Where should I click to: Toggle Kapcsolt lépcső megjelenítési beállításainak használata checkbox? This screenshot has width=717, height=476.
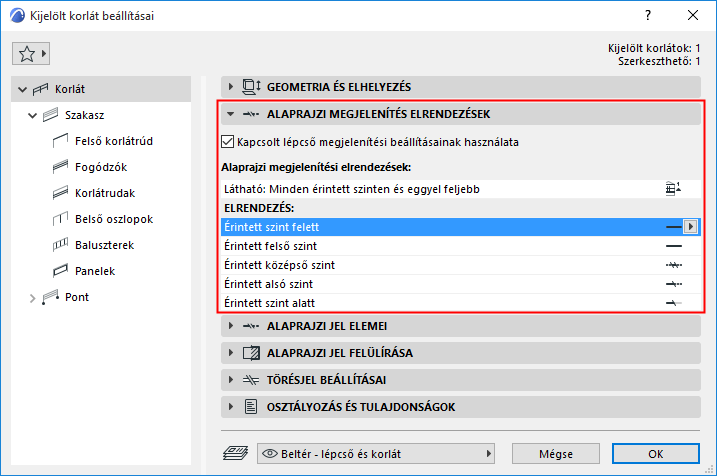227,142
